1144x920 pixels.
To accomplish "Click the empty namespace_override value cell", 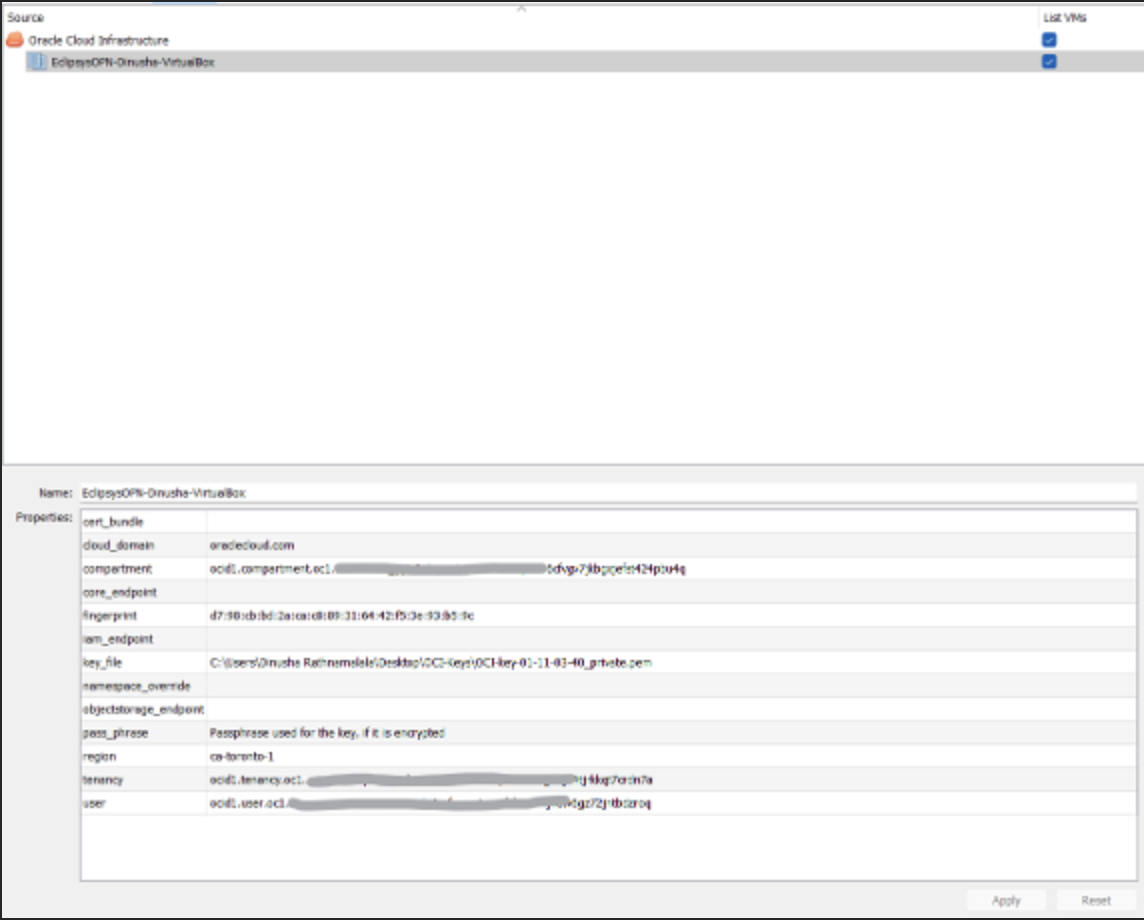I will tap(671, 686).
